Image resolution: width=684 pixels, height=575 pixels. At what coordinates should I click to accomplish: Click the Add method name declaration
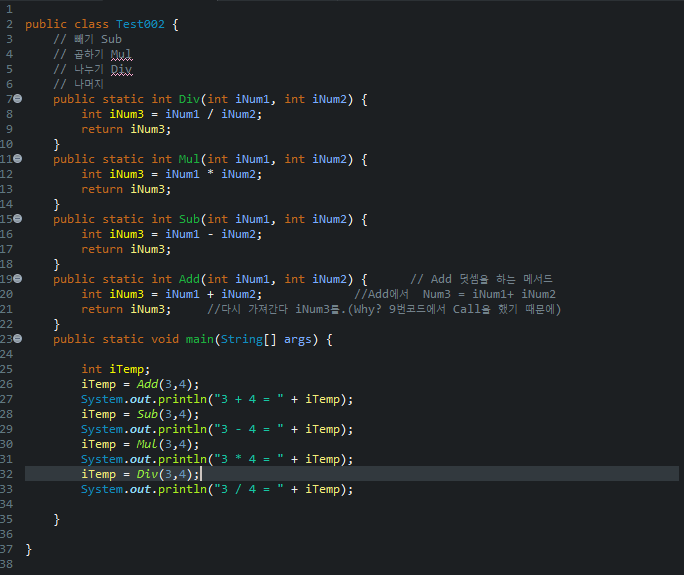[x=189, y=279]
